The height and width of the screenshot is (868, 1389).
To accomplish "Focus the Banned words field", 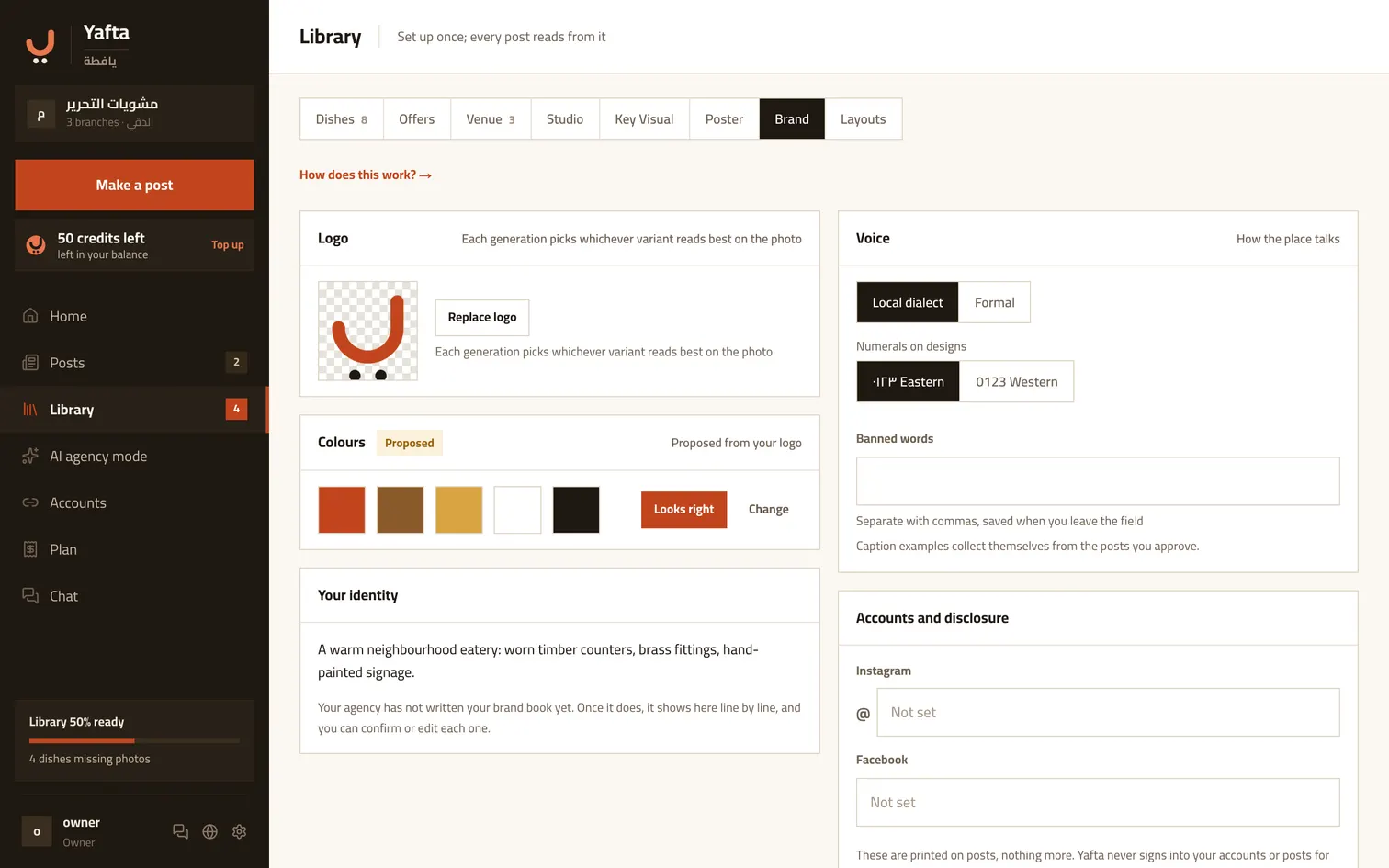I will click(x=1098, y=481).
